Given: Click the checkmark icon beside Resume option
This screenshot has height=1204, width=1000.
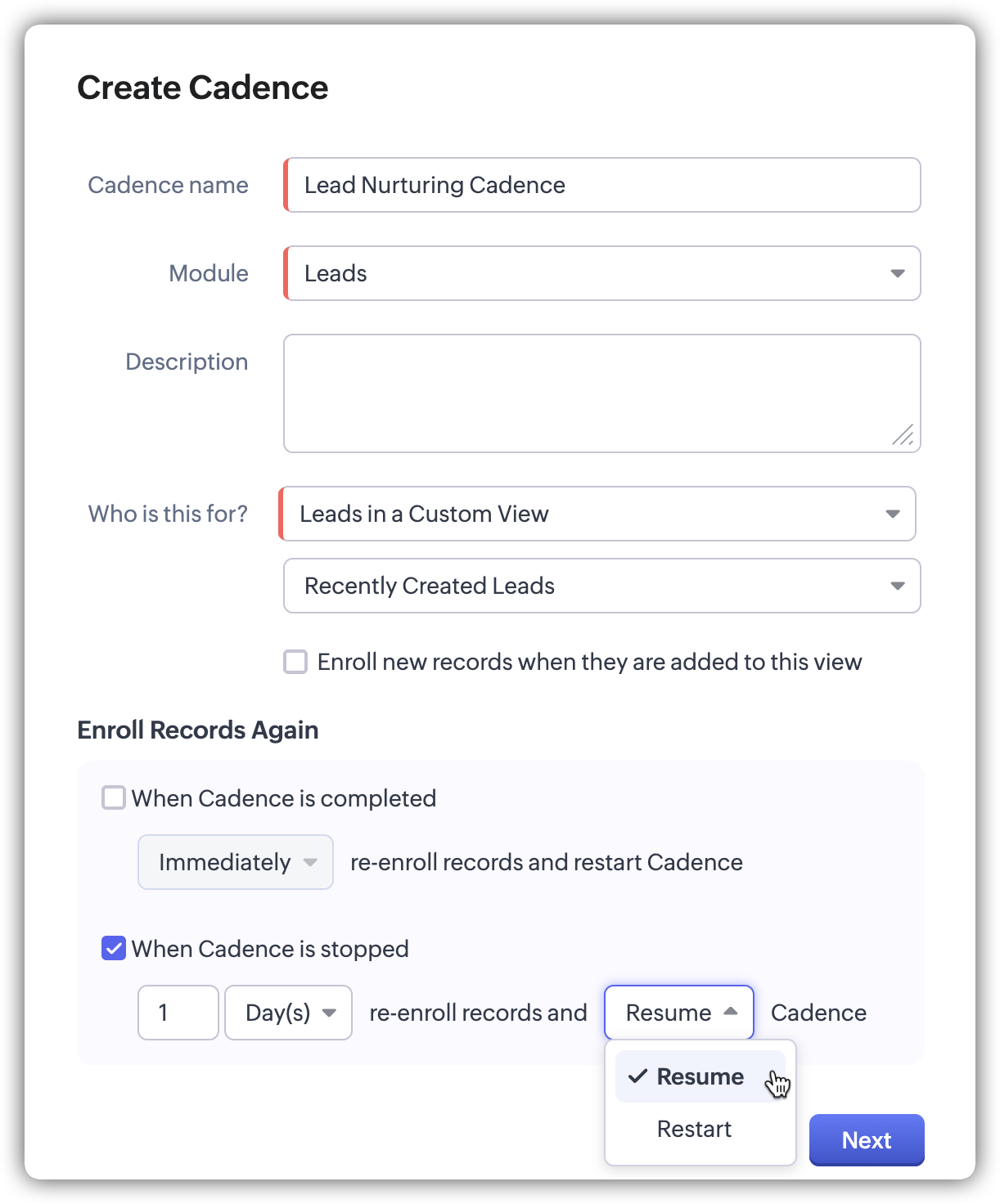Looking at the screenshot, I should (x=638, y=1076).
